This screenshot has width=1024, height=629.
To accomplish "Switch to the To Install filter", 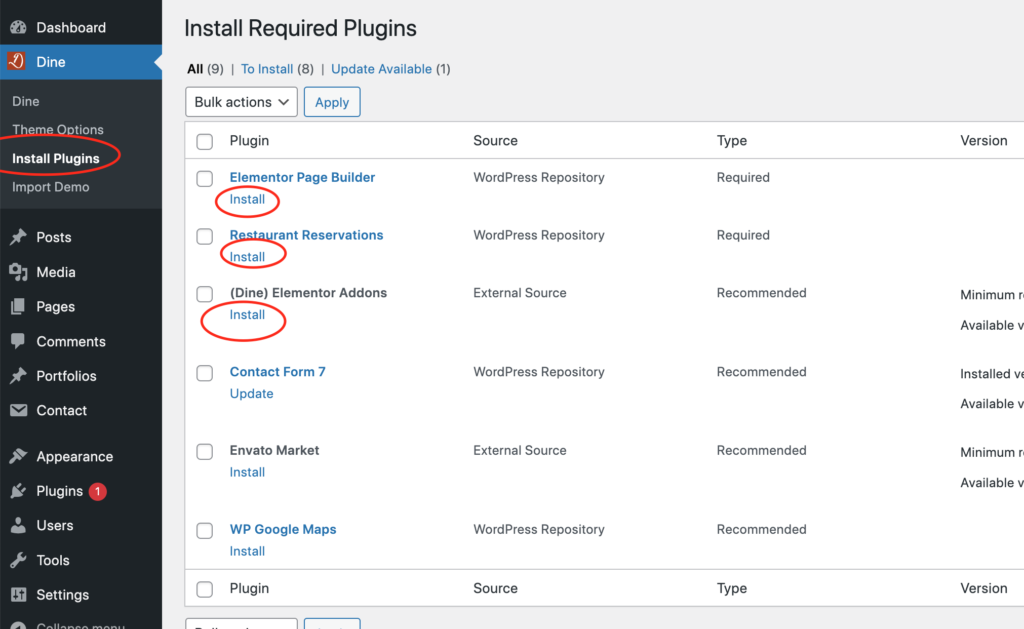I will click(x=266, y=69).
